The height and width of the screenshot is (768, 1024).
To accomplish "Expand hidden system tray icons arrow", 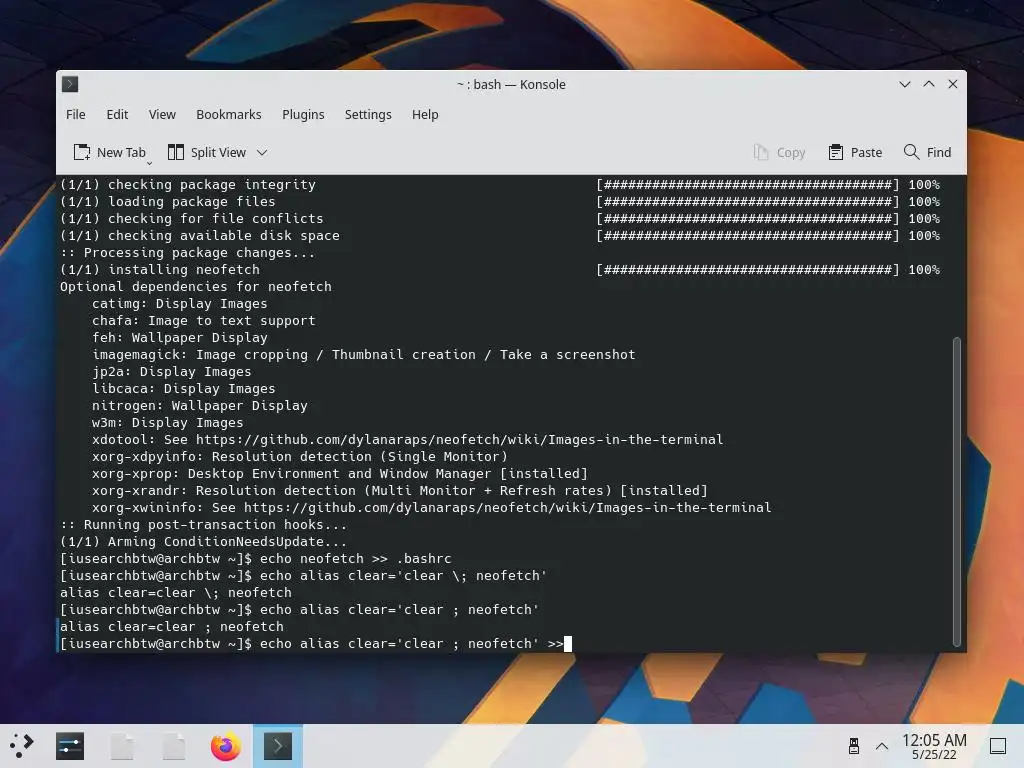I will tap(882, 746).
